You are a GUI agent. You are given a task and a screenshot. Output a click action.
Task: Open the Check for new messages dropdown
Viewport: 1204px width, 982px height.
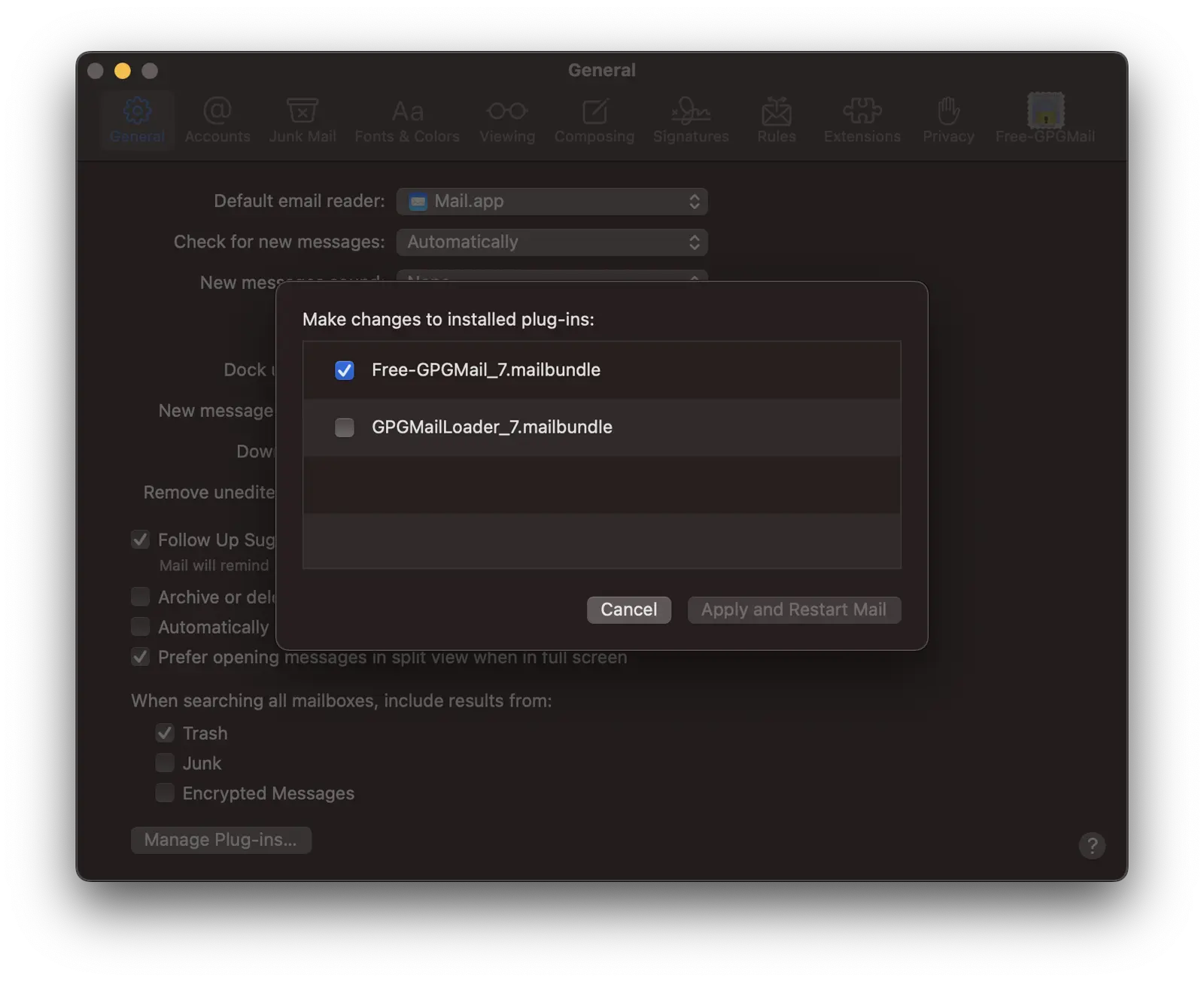point(552,242)
